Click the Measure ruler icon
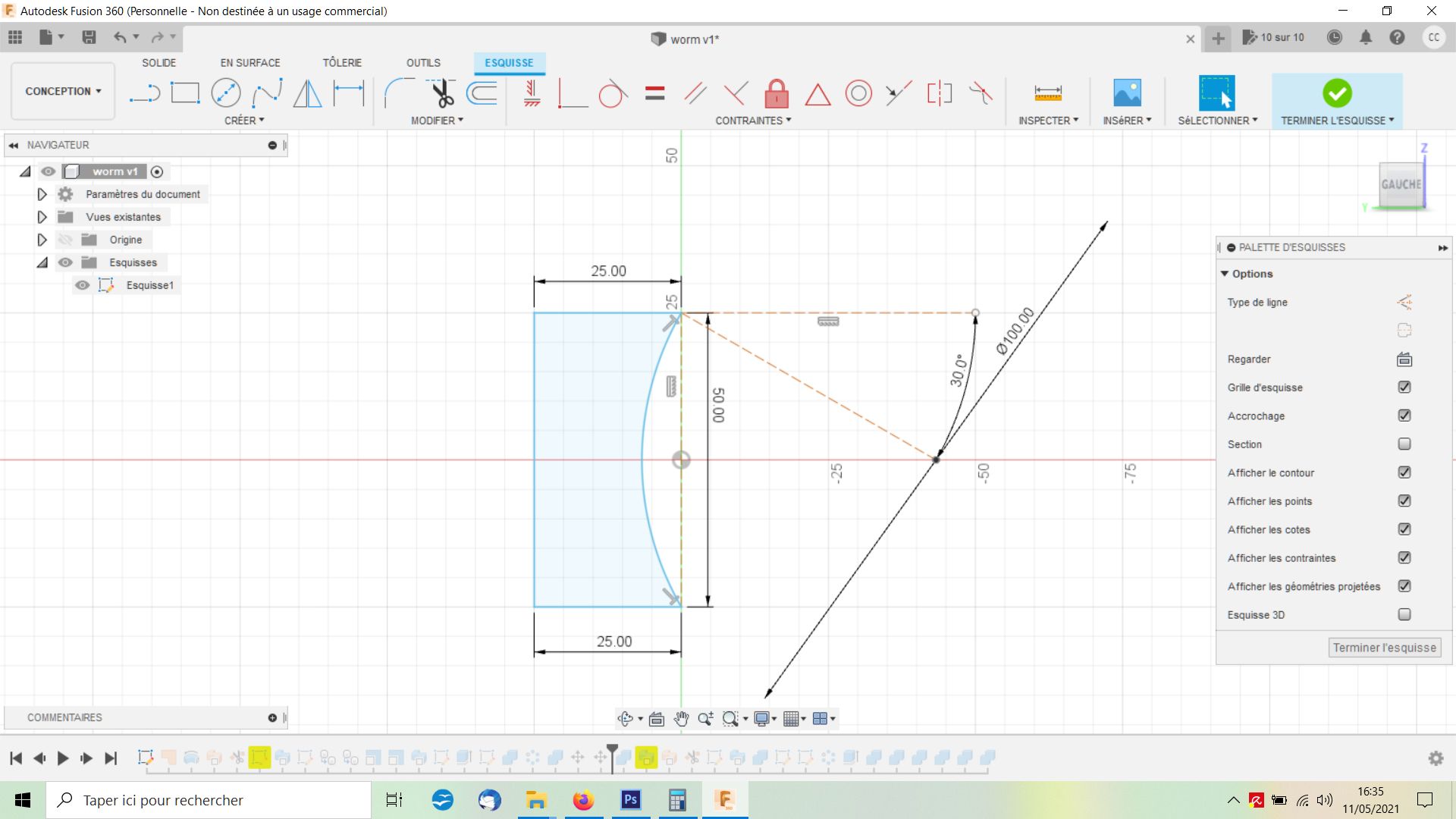 tap(1047, 93)
